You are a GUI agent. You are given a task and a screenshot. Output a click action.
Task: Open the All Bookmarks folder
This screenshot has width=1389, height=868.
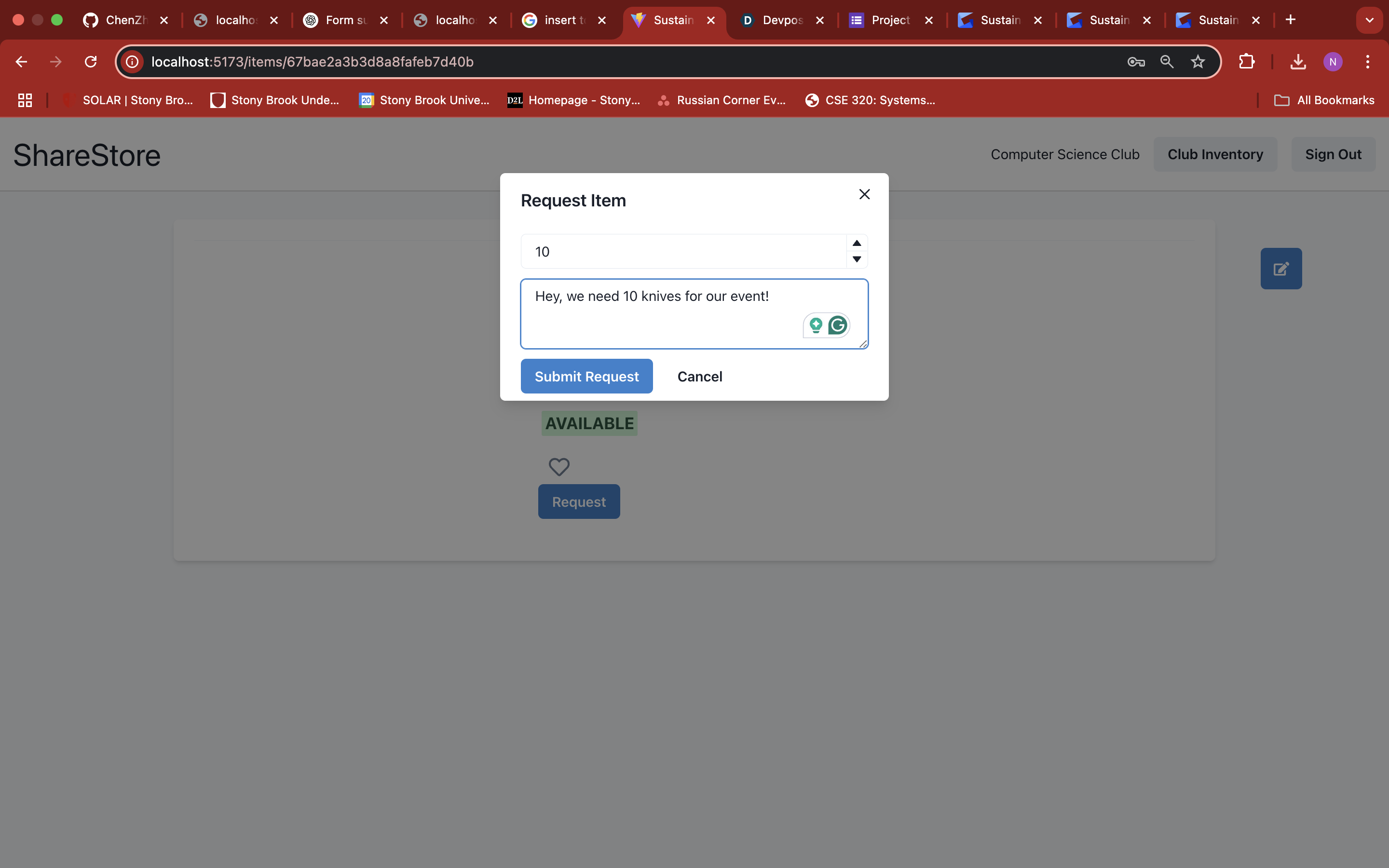tap(1325, 100)
